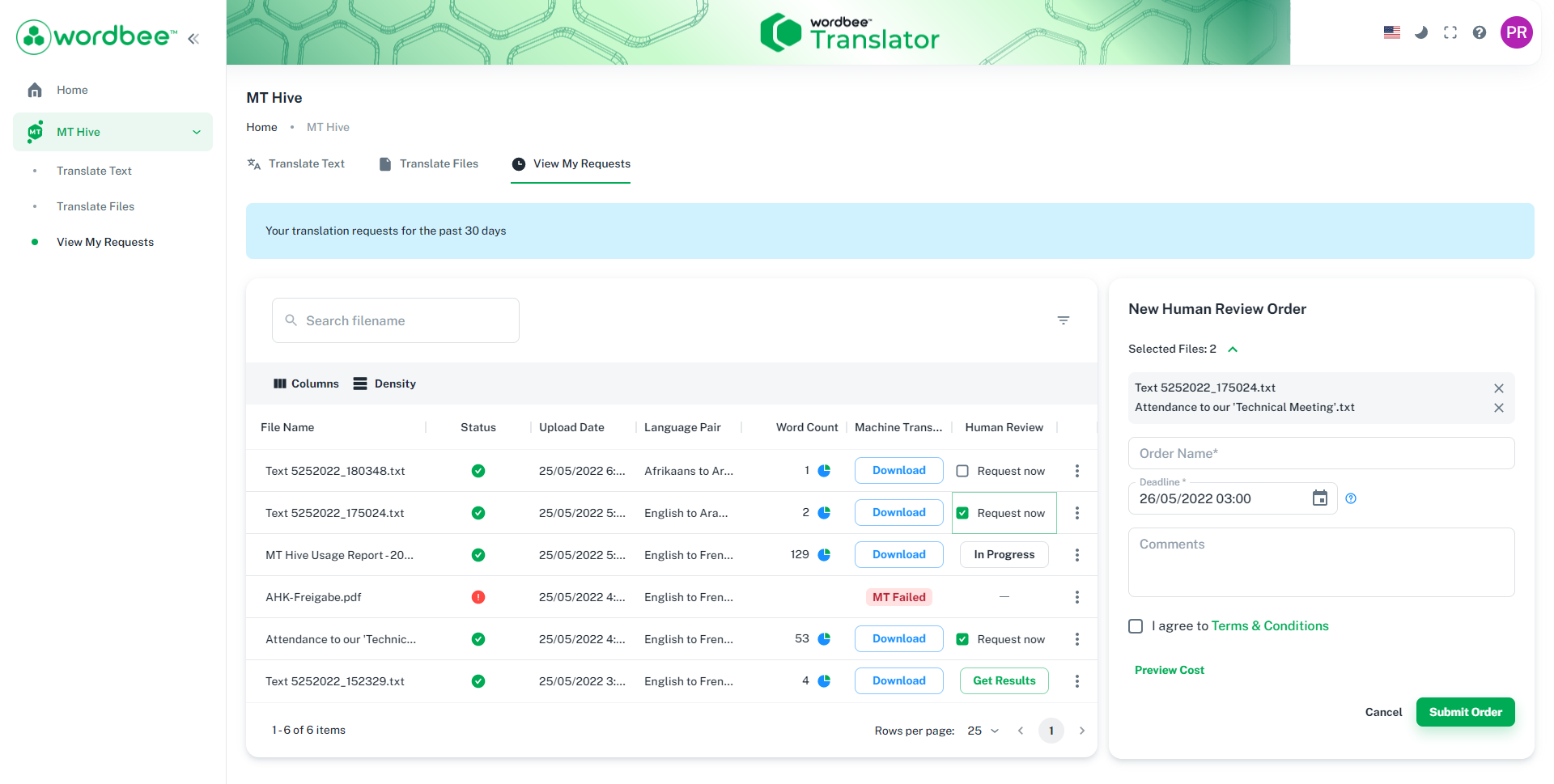Open the PR user avatar menu

click(1517, 32)
